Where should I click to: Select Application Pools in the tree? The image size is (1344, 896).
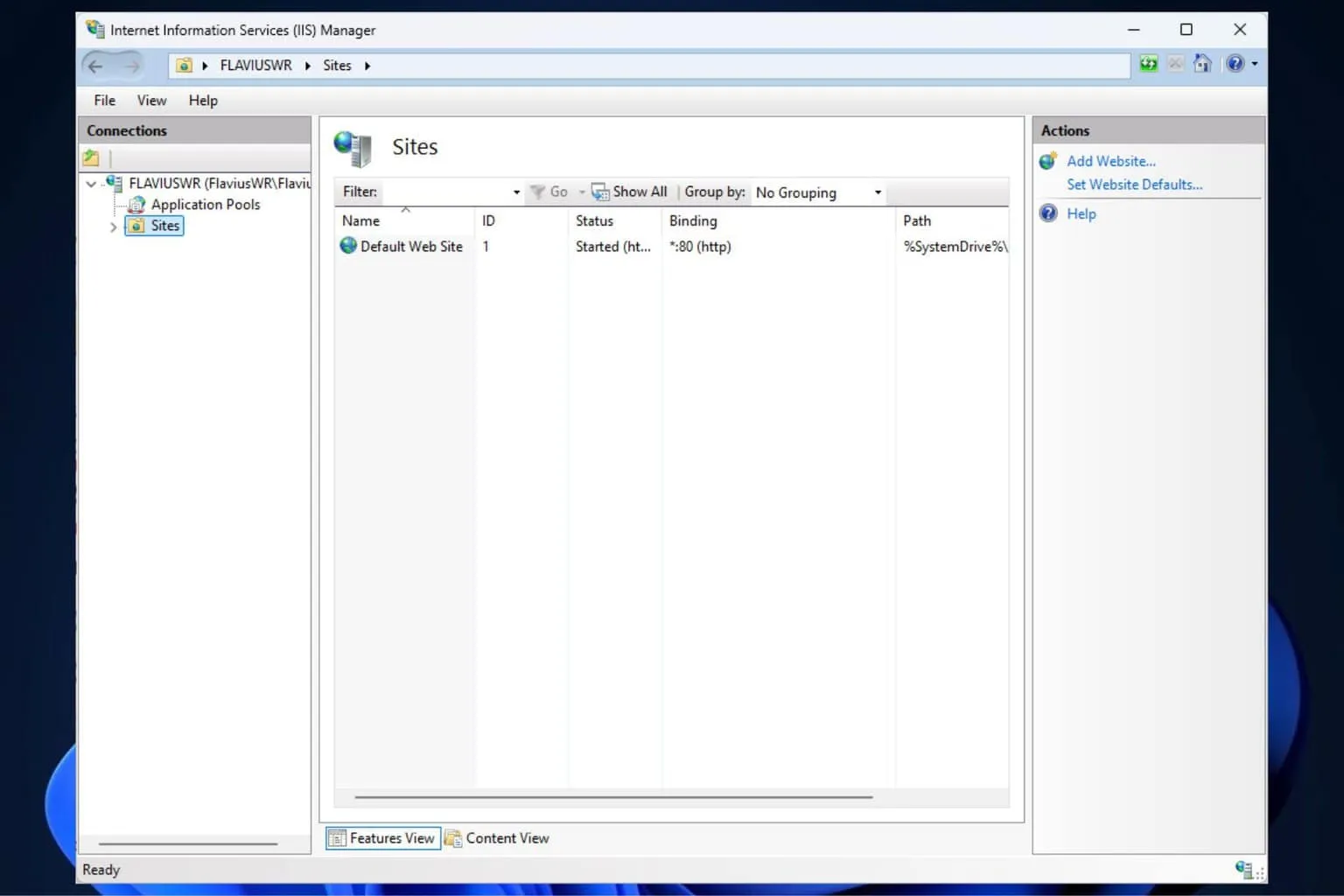pyautogui.click(x=205, y=205)
